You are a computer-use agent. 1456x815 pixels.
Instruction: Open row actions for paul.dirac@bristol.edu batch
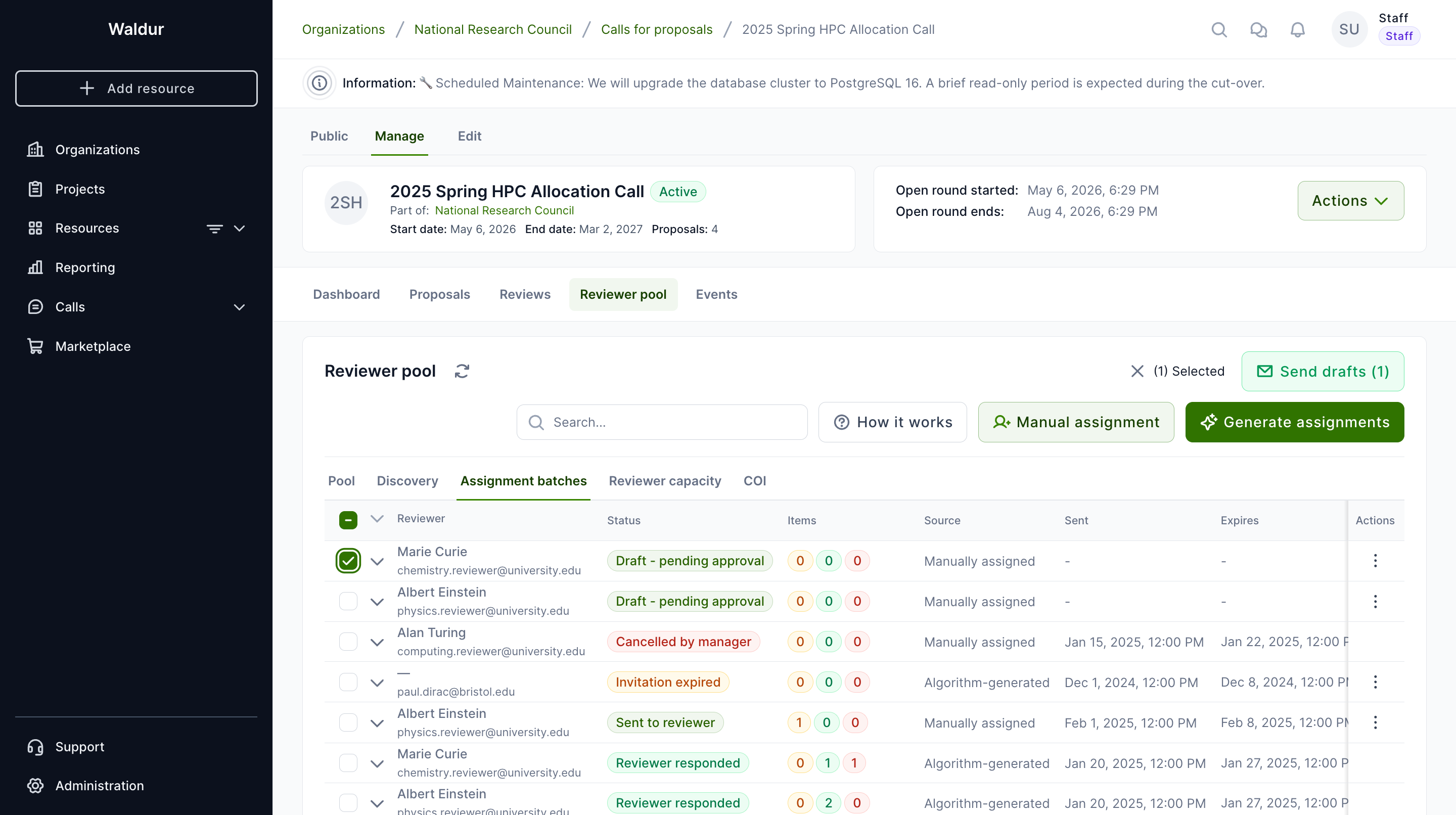(x=1375, y=682)
